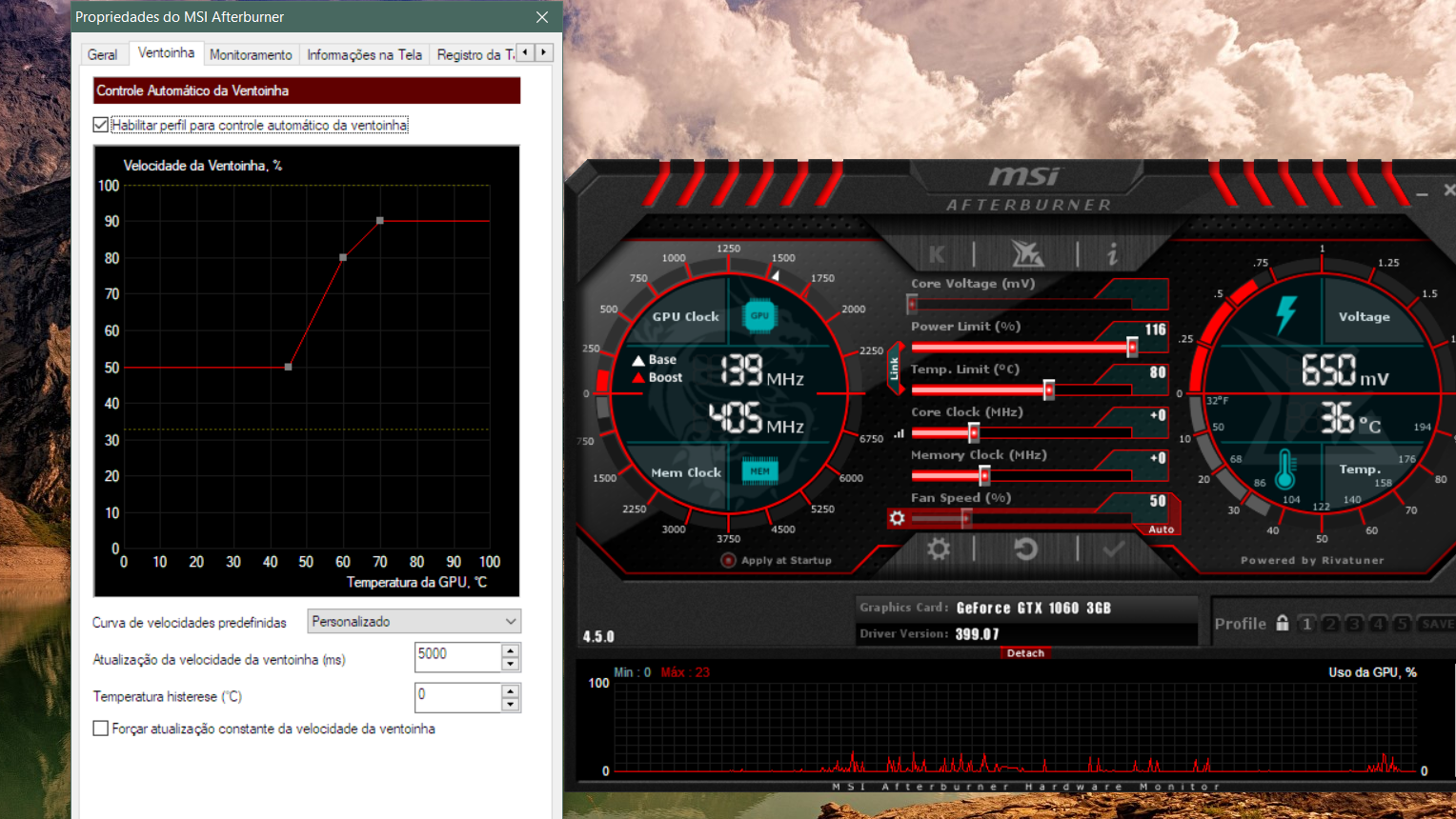Click the thermometer temperature icon
This screenshot has height=819, width=1456.
[1284, 469]
